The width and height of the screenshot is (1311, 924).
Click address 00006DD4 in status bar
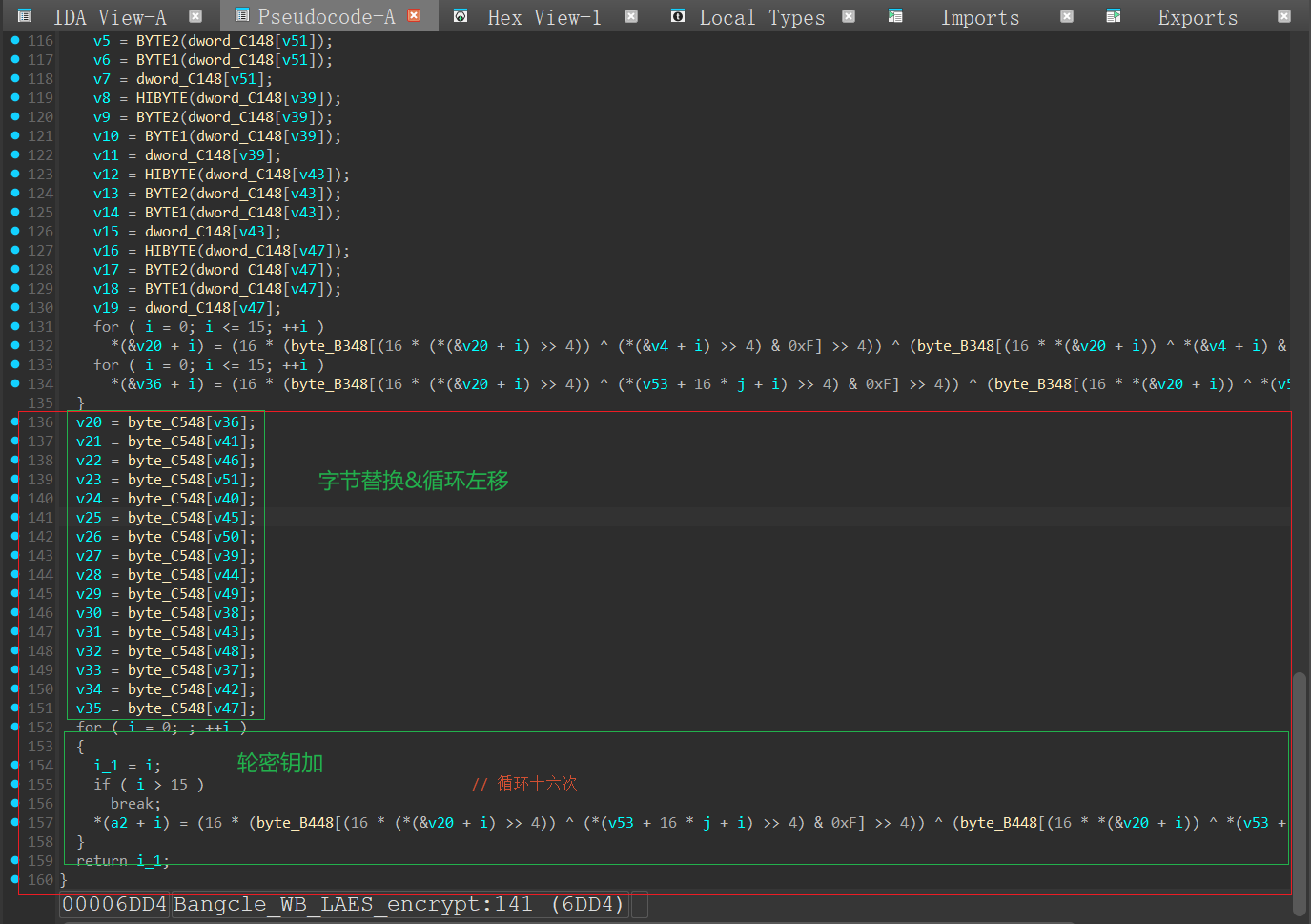pyautogui.click(x=114, y=904)
